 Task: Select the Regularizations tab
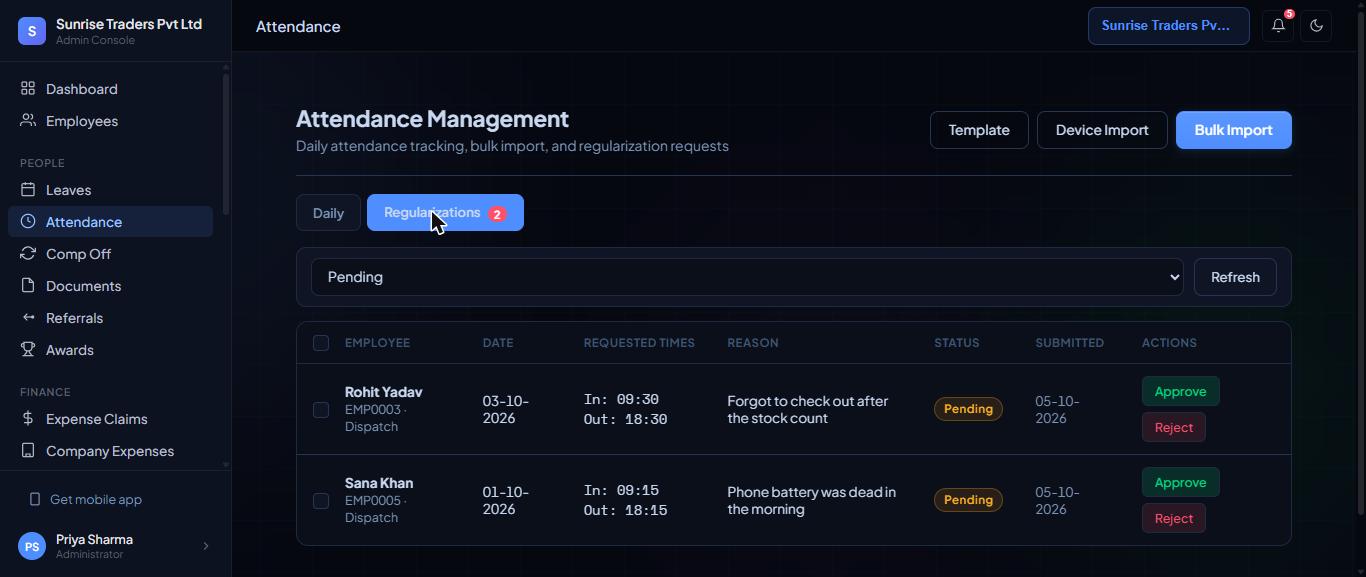(445, 213)
